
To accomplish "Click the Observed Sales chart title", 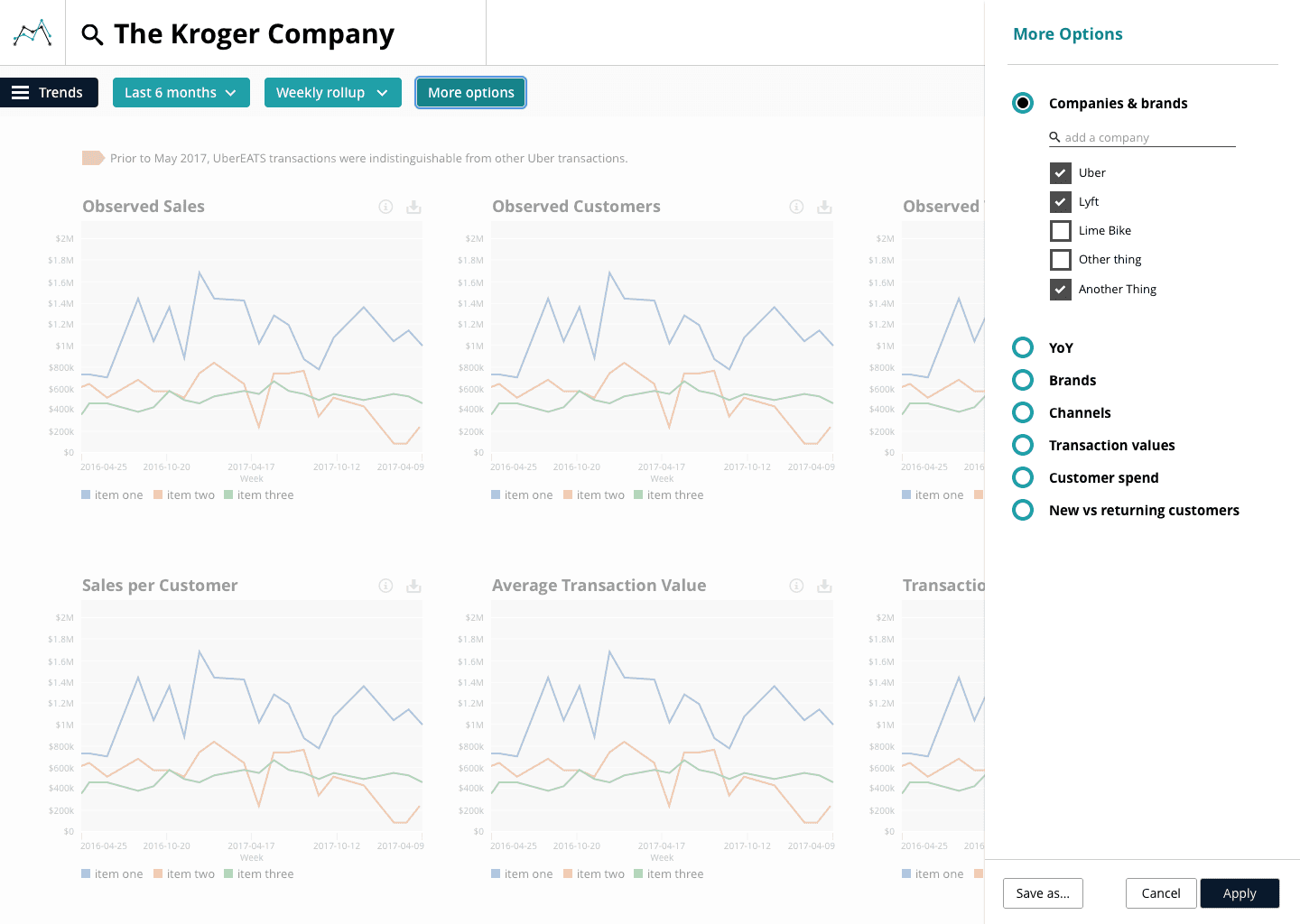I will point(144,207).
